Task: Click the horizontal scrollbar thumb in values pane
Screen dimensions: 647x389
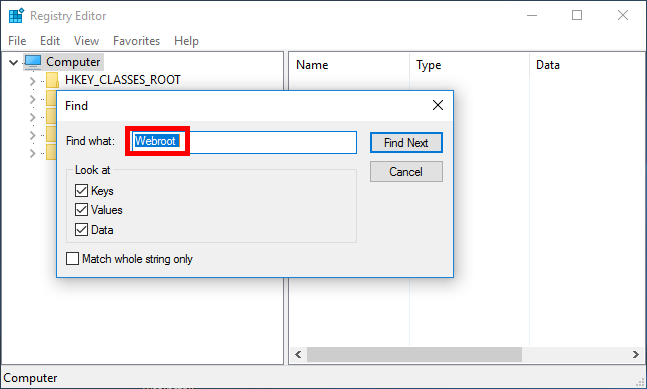Action: click(x=414, y=354)
